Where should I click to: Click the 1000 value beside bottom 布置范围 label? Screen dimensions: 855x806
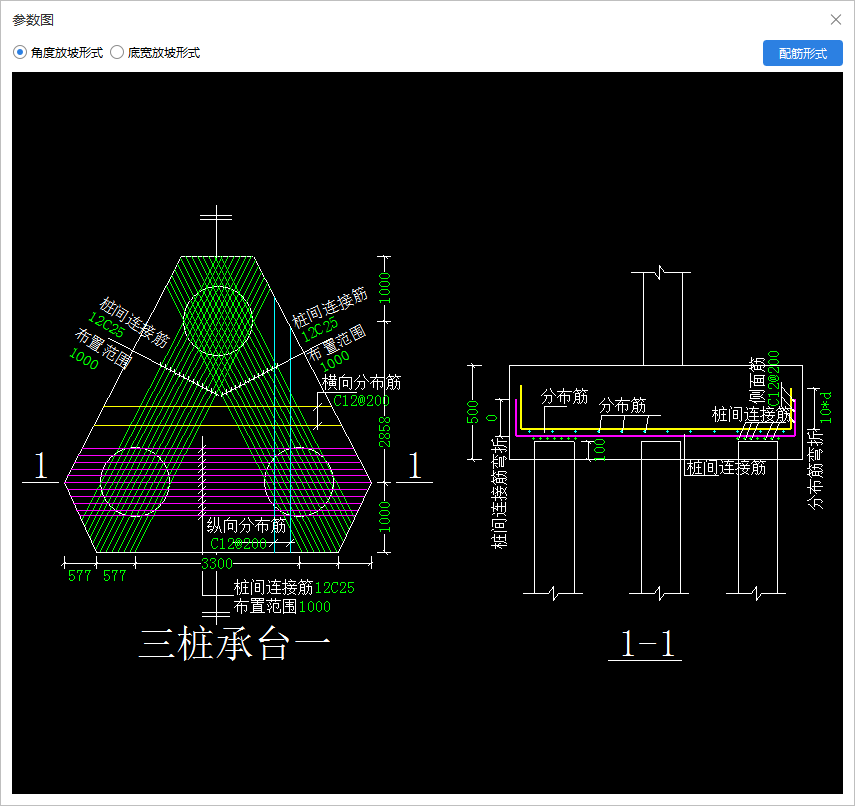point(315,607)
